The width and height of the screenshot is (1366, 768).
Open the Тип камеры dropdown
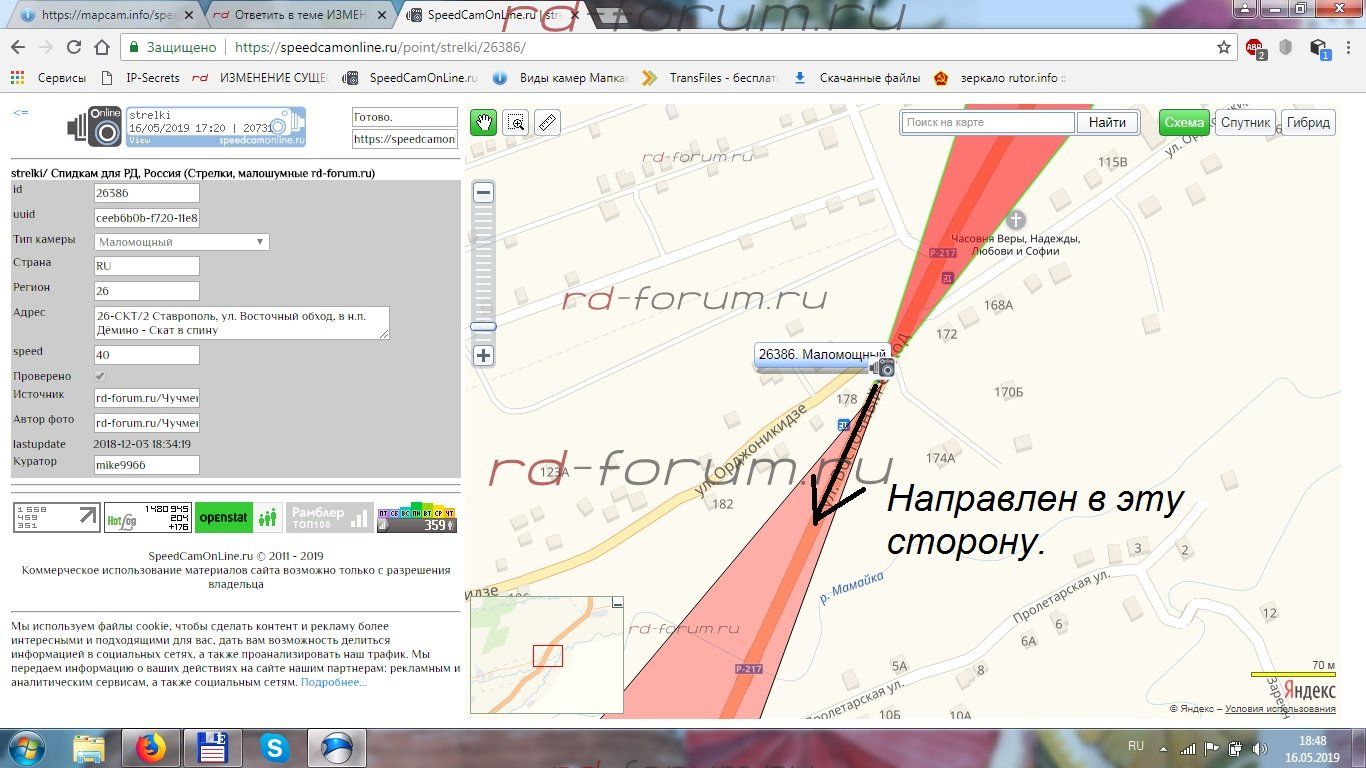181,242
